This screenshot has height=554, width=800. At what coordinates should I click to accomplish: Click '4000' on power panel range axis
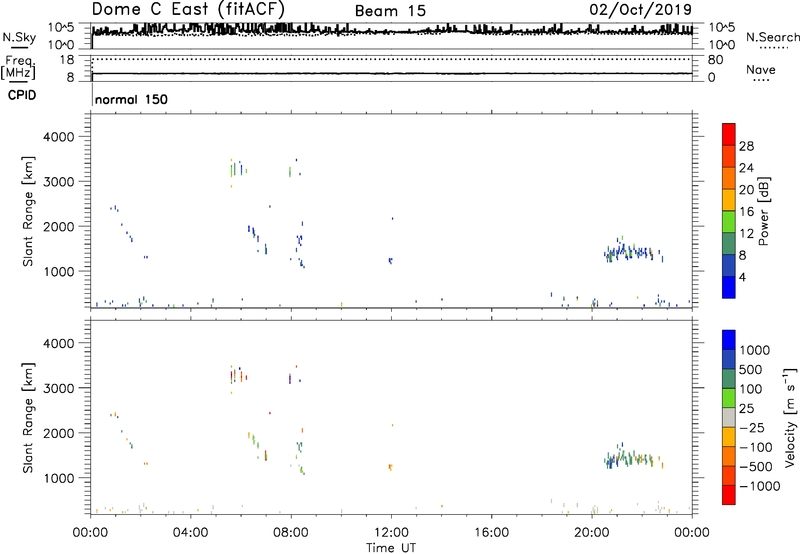[x=59, y=137]
